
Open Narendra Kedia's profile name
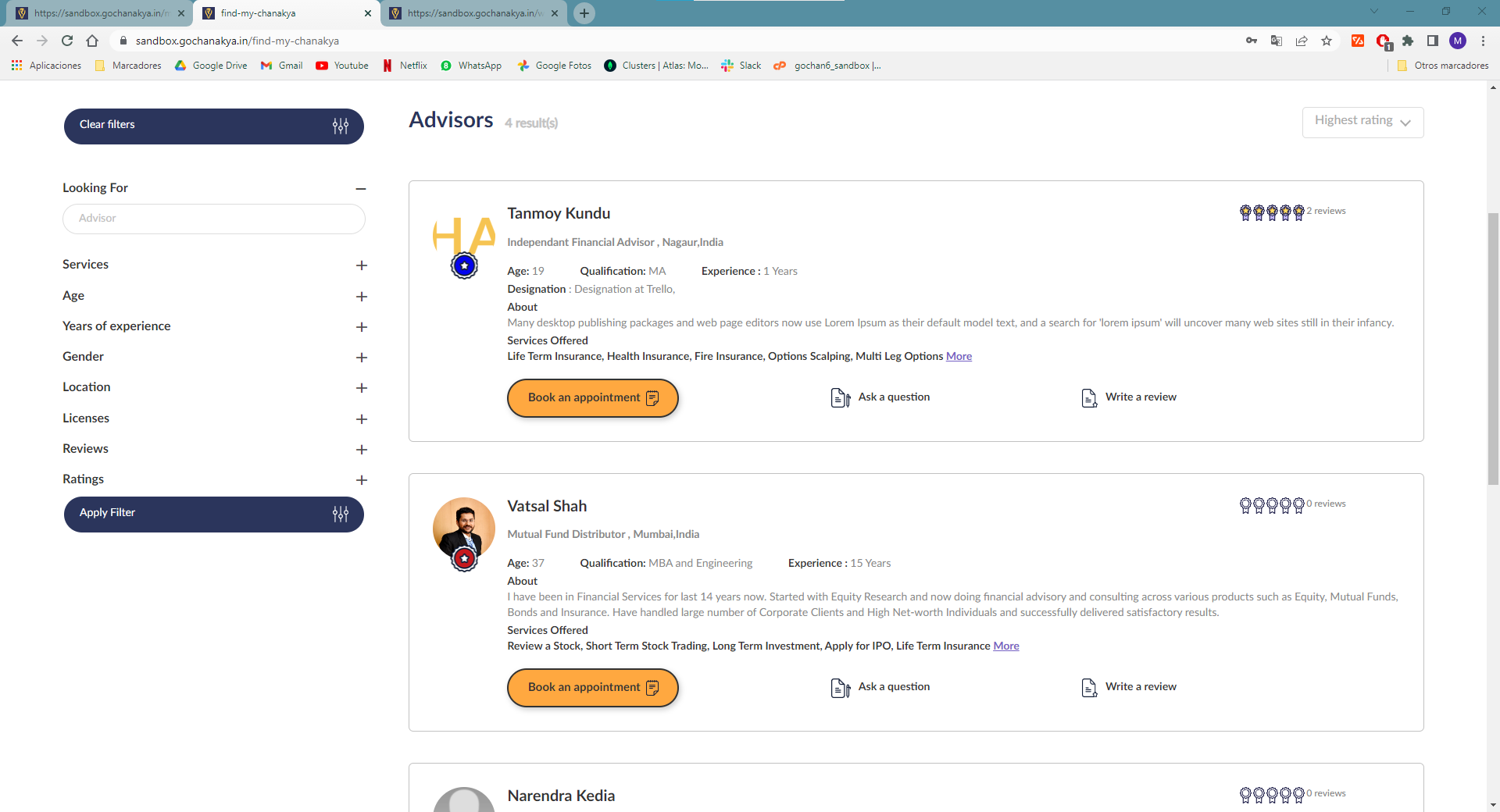(x=561, y=796)
